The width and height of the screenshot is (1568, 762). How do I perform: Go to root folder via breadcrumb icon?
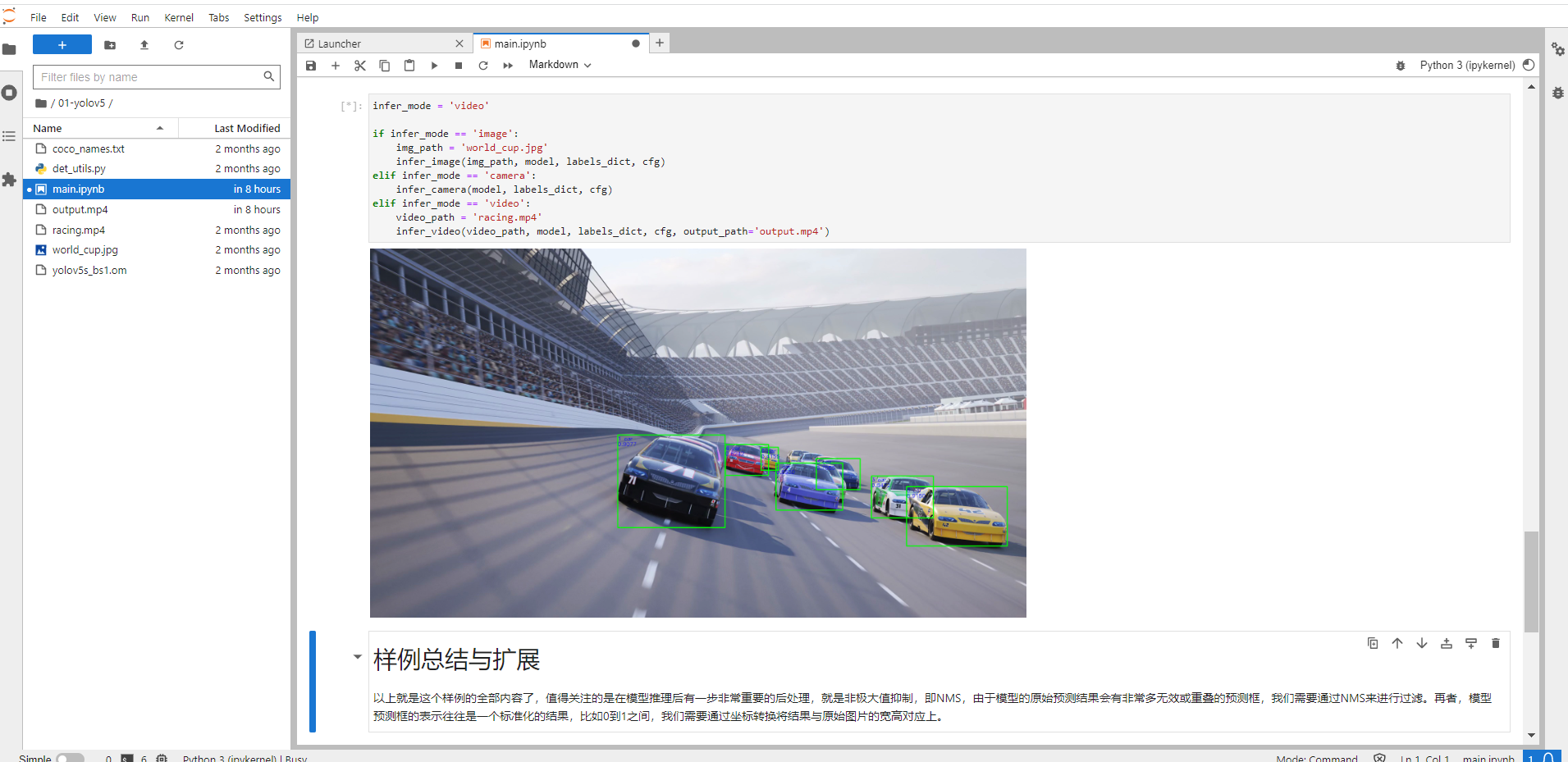pyautogui.click(x=41, y=103)
